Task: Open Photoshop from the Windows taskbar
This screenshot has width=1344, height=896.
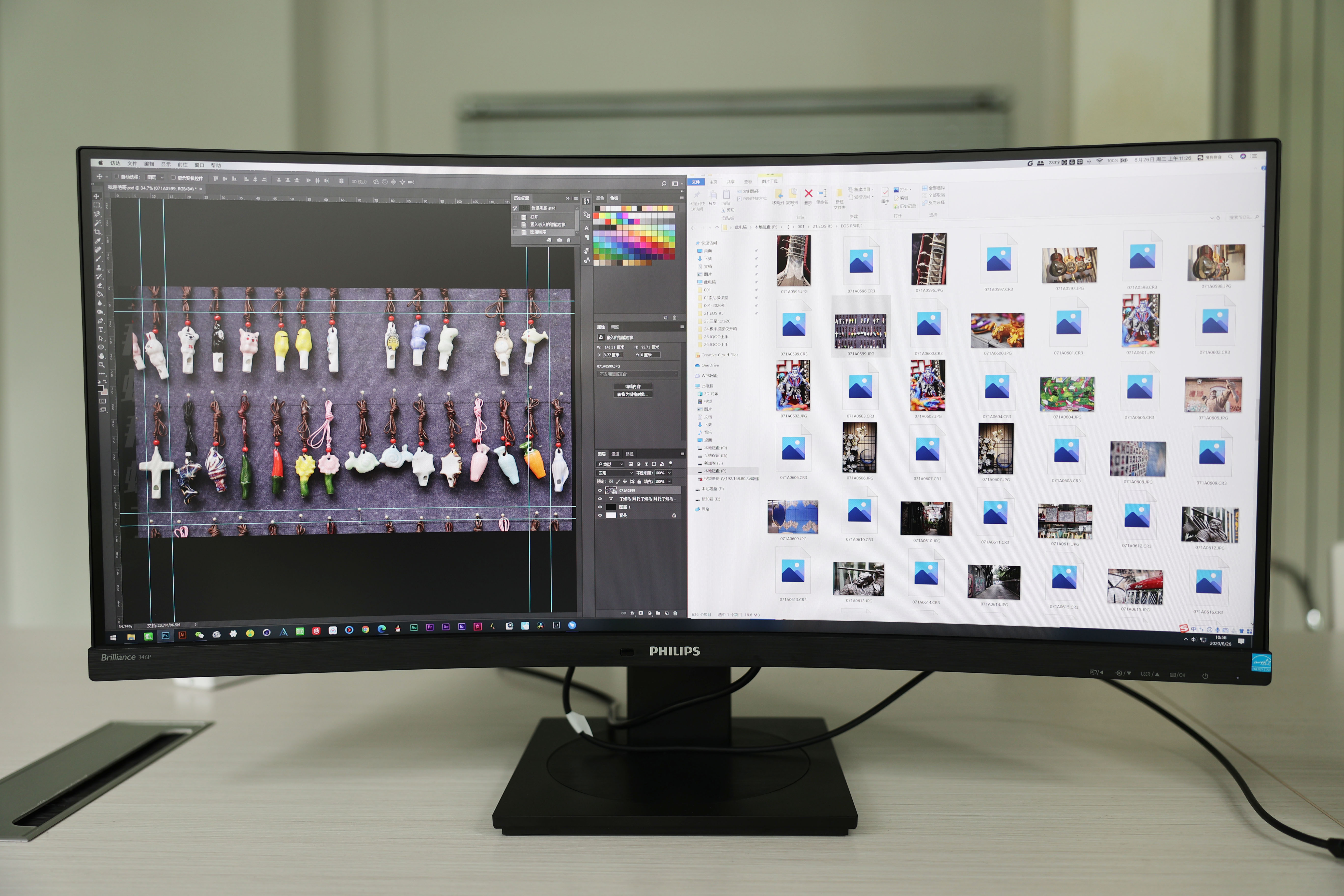Action: [166, 635]
